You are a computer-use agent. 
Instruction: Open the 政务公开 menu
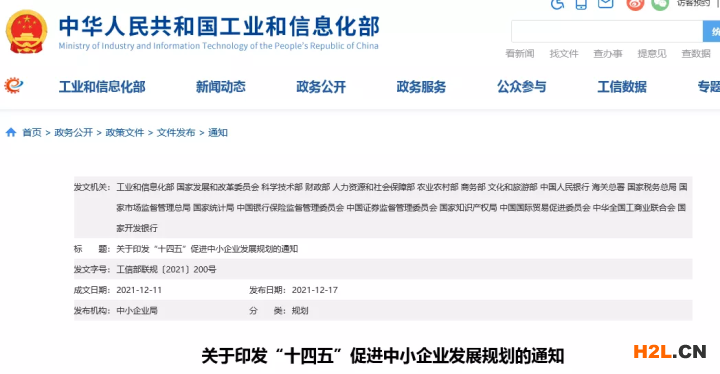tap(321, 86)
